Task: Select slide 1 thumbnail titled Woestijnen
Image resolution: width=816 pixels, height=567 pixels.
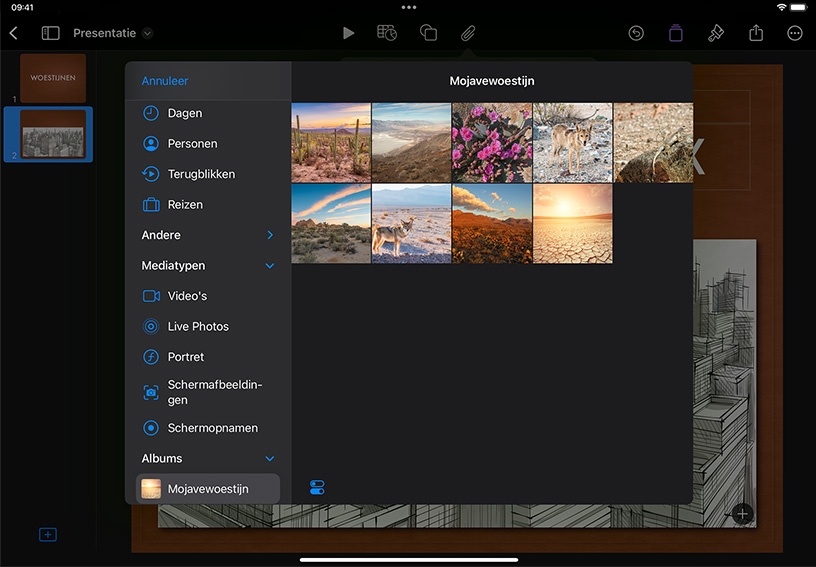Action: point(53,78)
